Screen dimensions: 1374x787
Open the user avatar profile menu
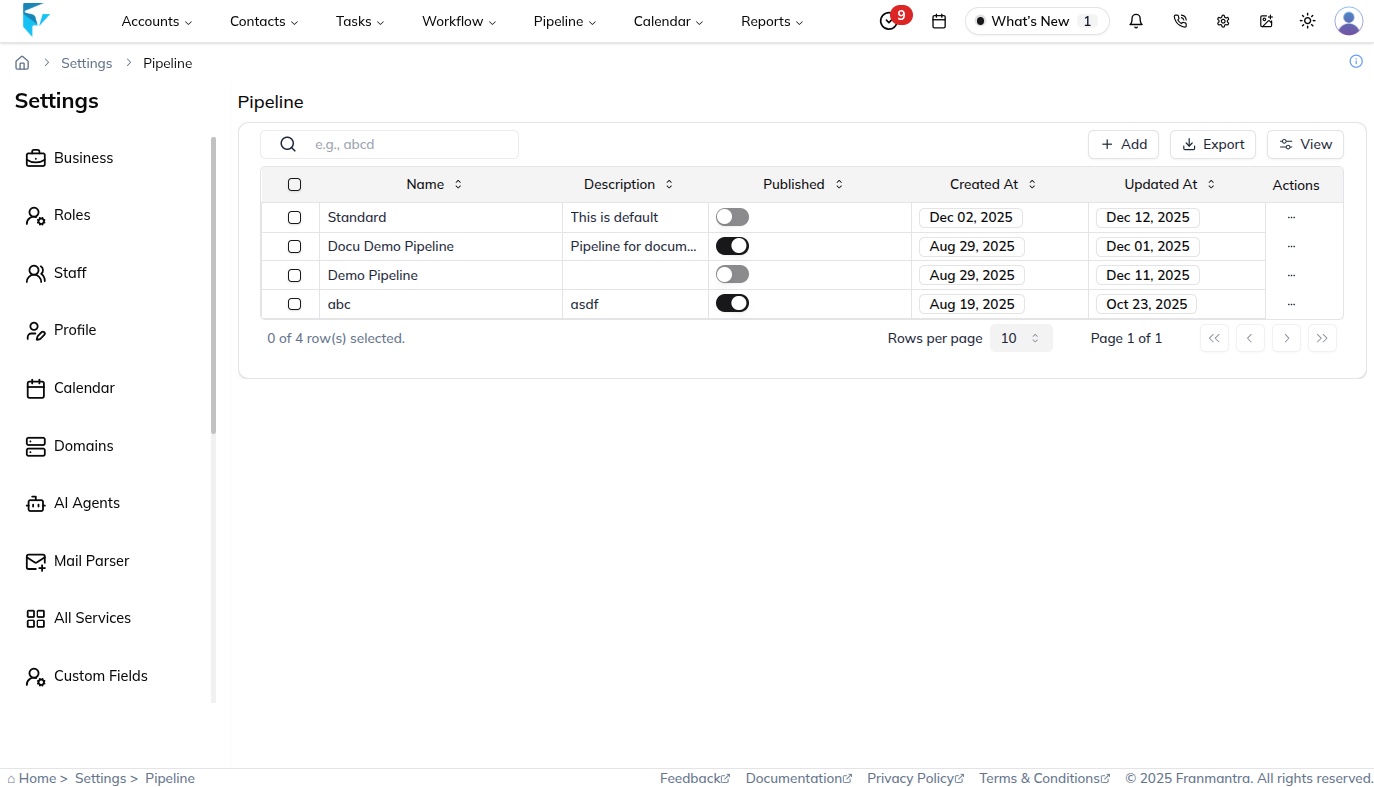(x=1349, y=21)
